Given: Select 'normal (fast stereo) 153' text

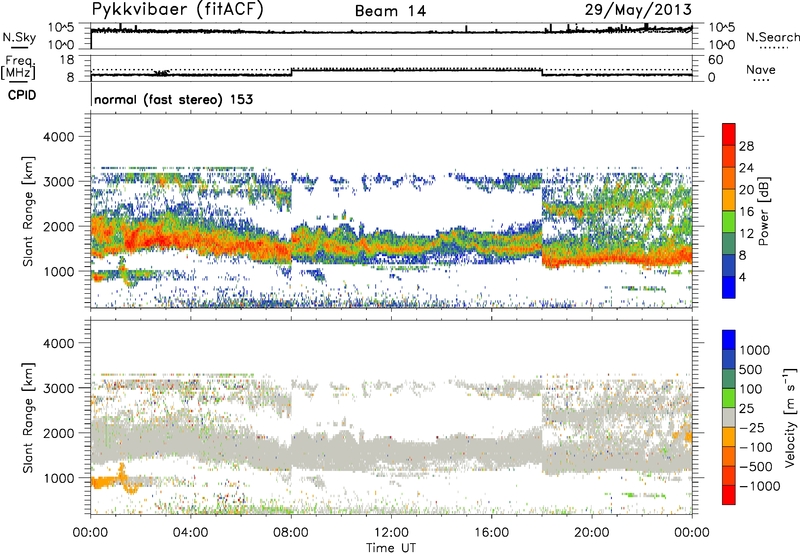Looking at the screenshot, I should click(173, 99).
